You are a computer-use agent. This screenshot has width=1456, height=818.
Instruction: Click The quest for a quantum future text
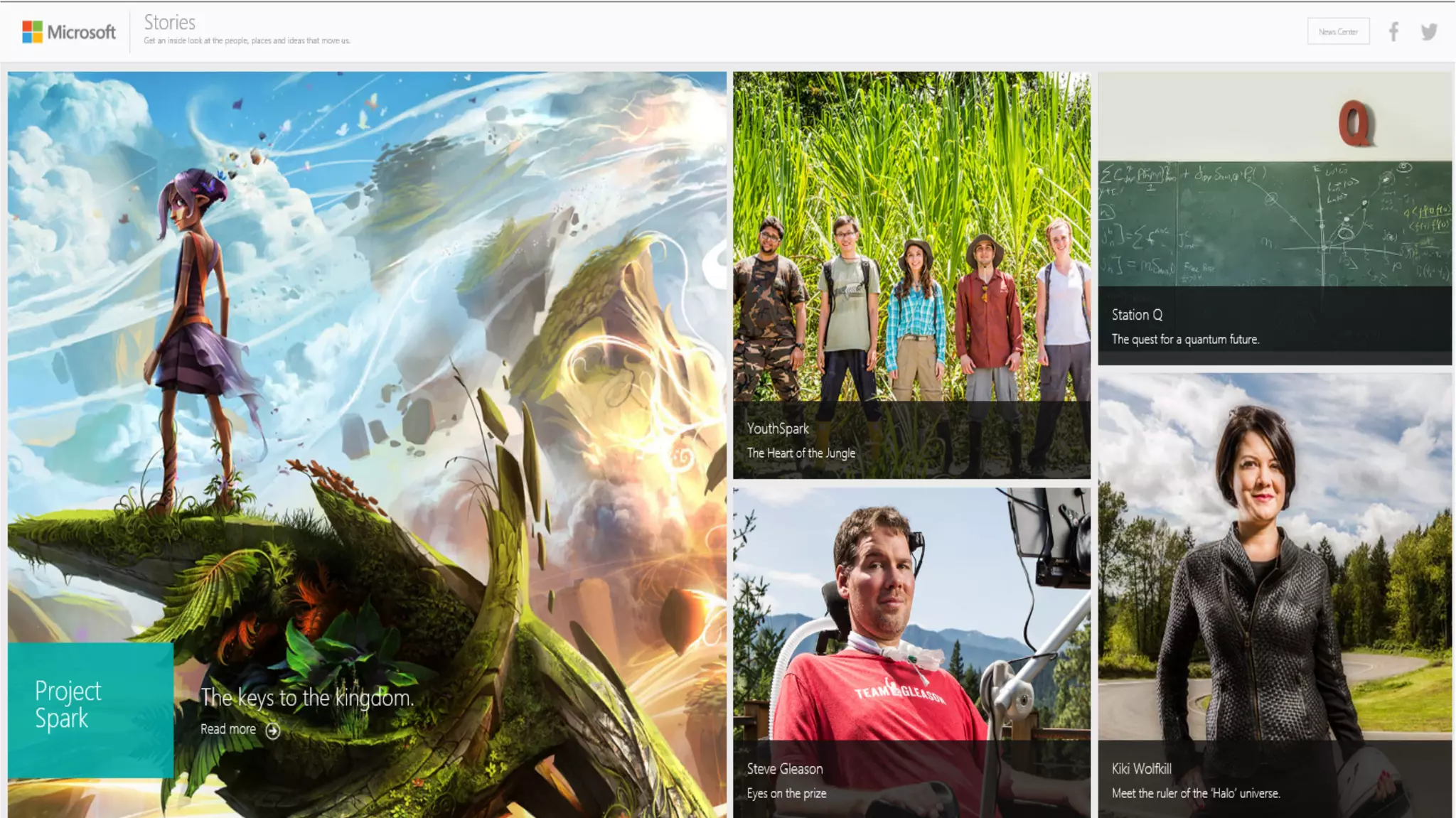click(x=1185, y=340)
